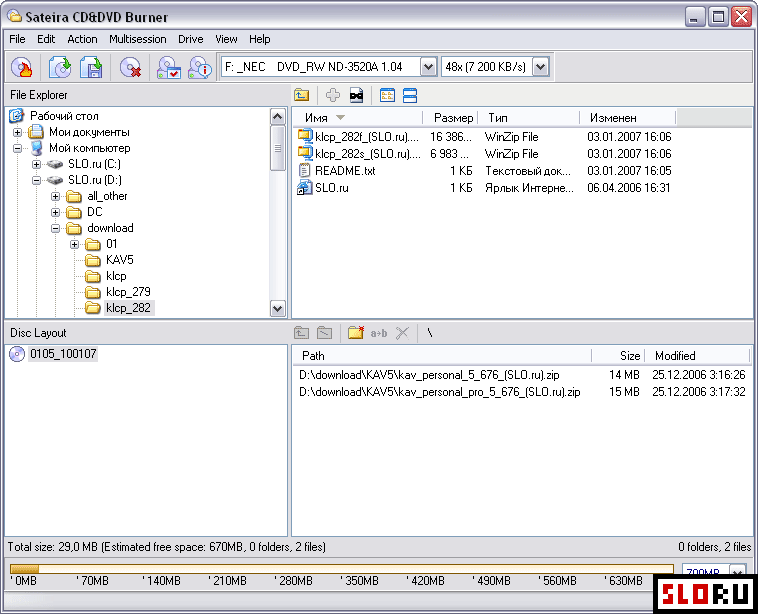Open the Action menu
Image resolution: width=758 pixels, height=614 pixels.
(x=82, y=39)
